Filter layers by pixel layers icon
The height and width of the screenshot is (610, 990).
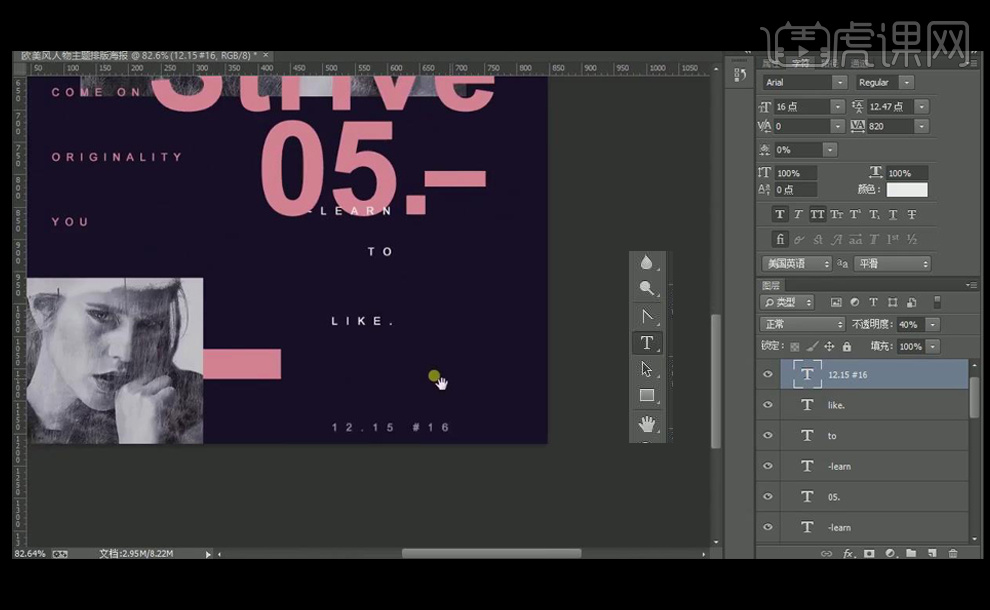click(836, 302)
